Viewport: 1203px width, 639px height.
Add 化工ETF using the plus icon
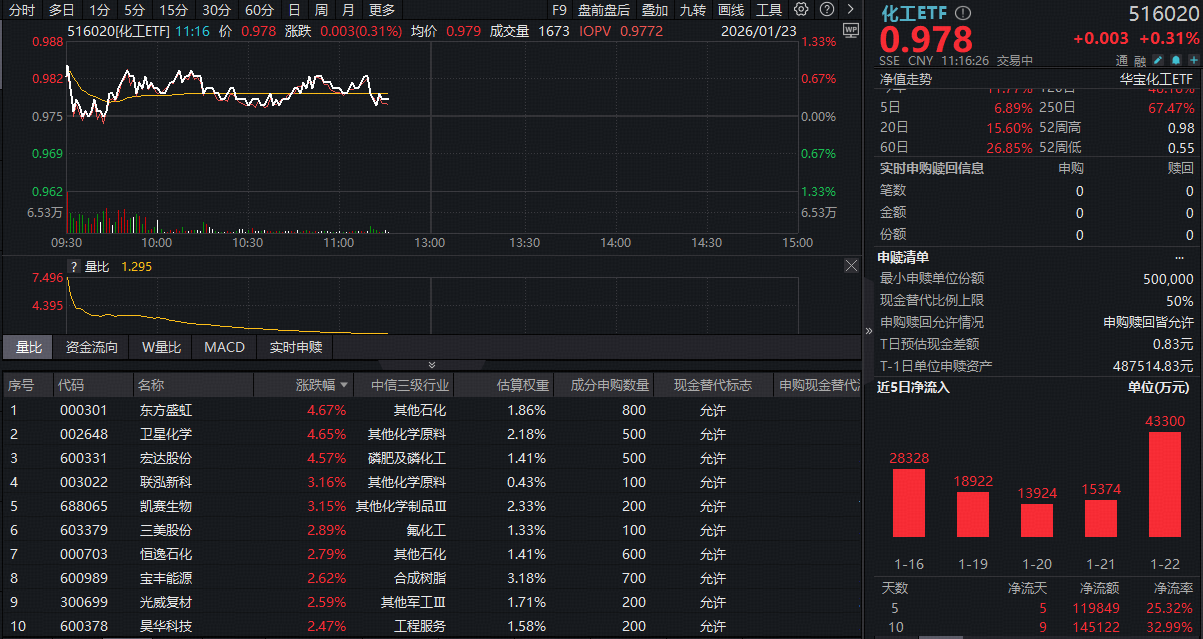[x=1192, y=60]
